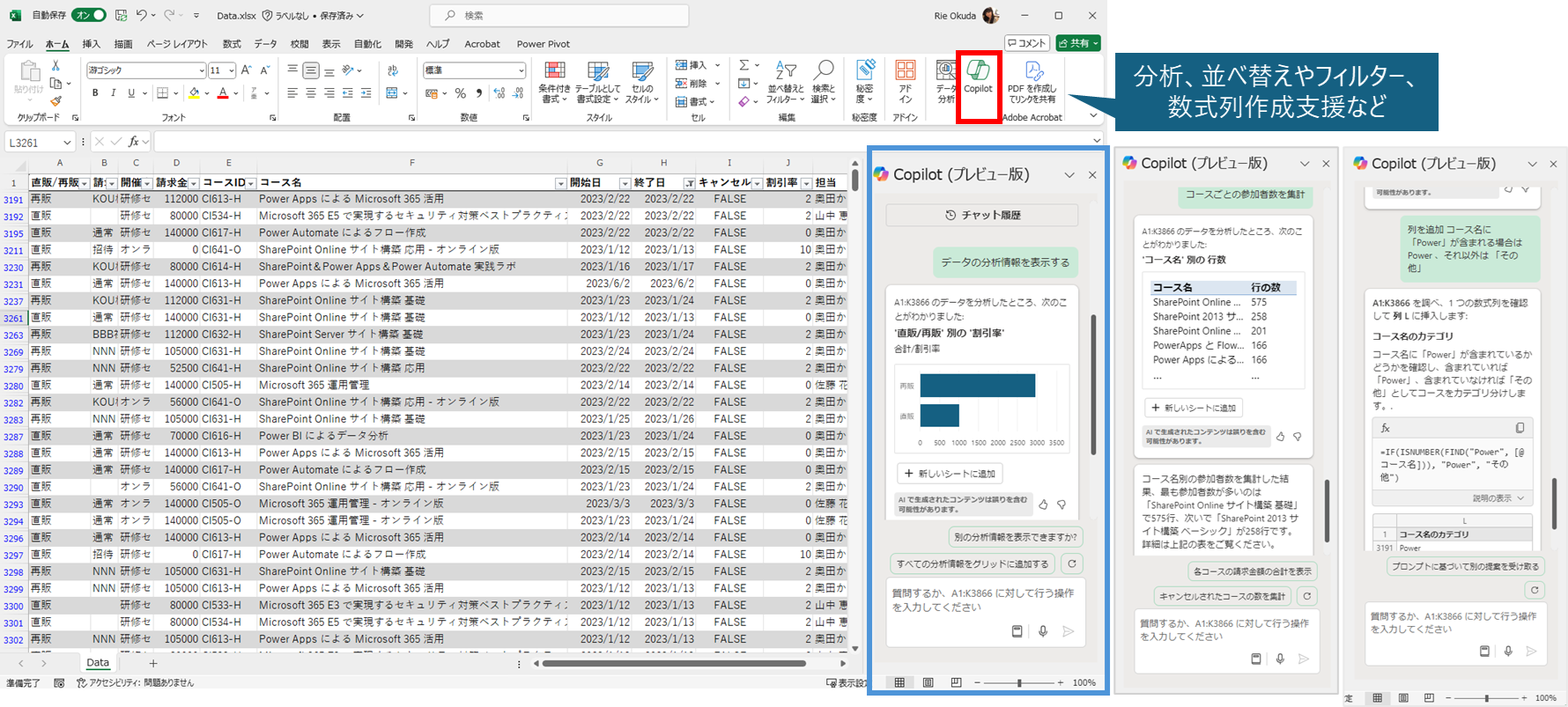The image size is (1568, 707).
Task: Switch to page layout view below チャット履歴 pane
Action: coord(928,682)
